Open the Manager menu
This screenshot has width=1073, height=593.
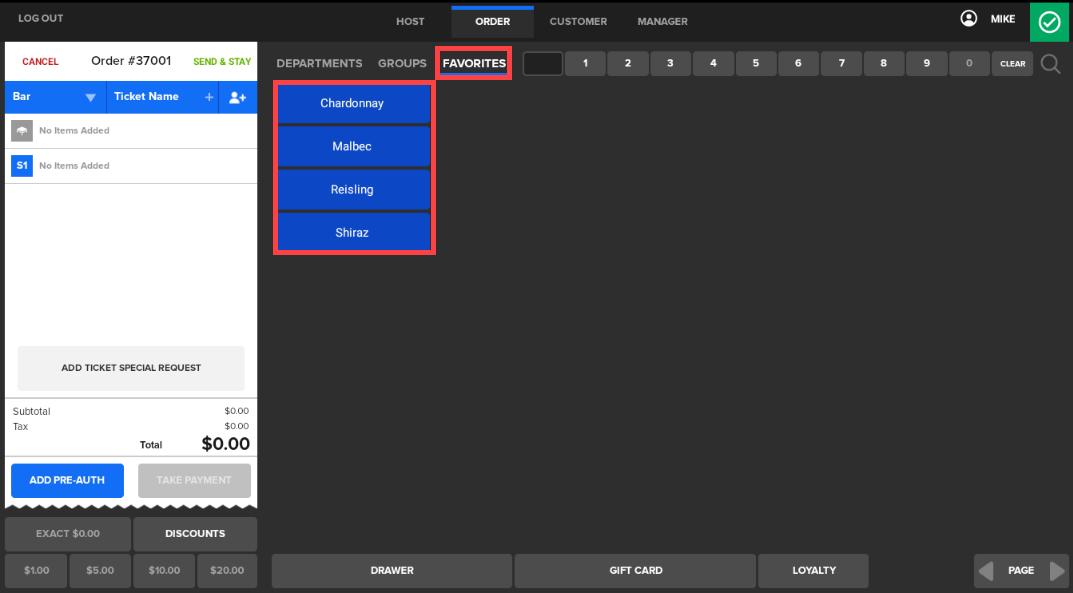tap(662, 22)
